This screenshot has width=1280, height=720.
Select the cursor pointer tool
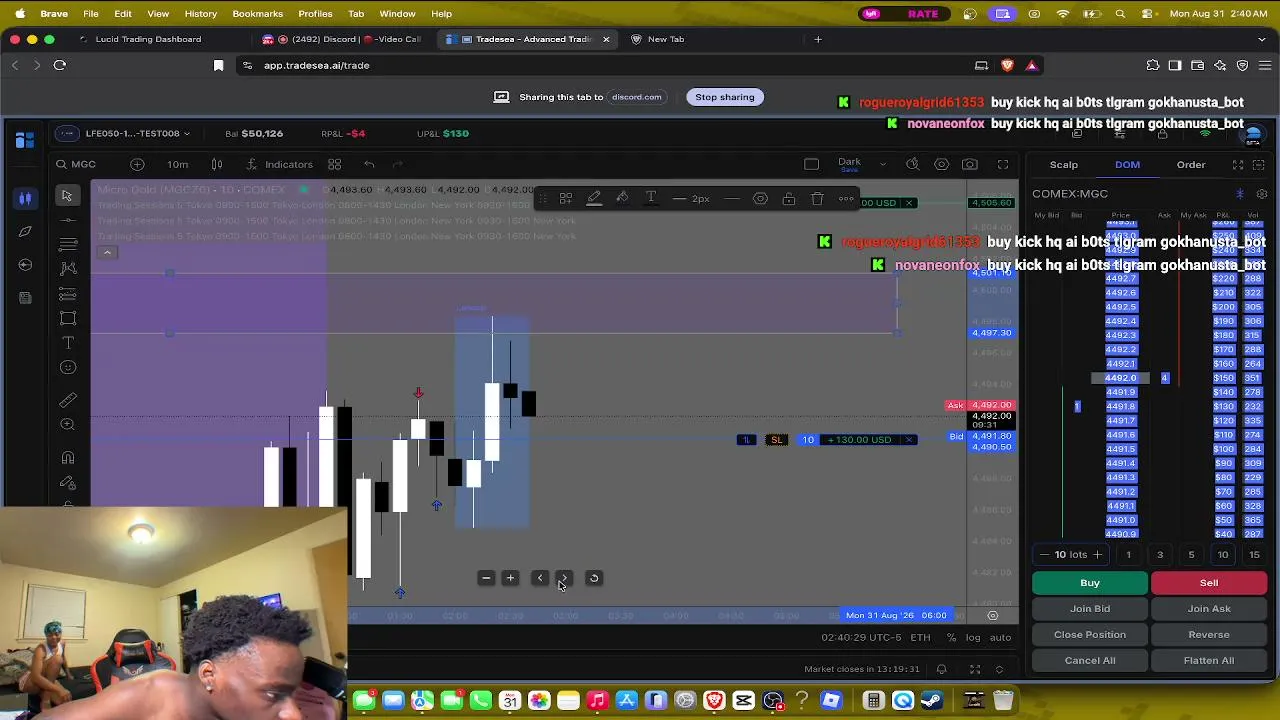(x=67, y=196)
